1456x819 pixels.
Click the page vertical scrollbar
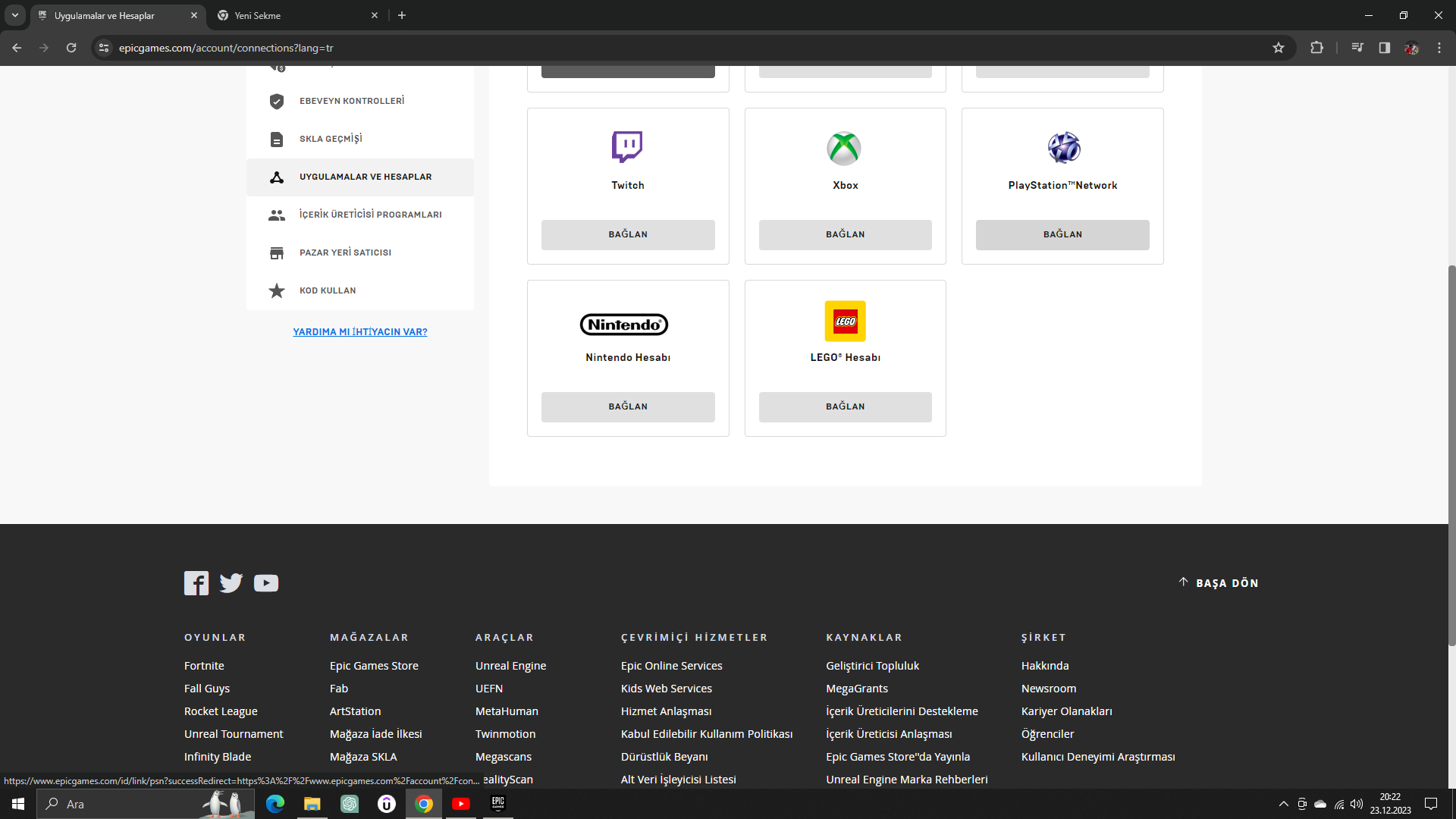(1451, 455)
